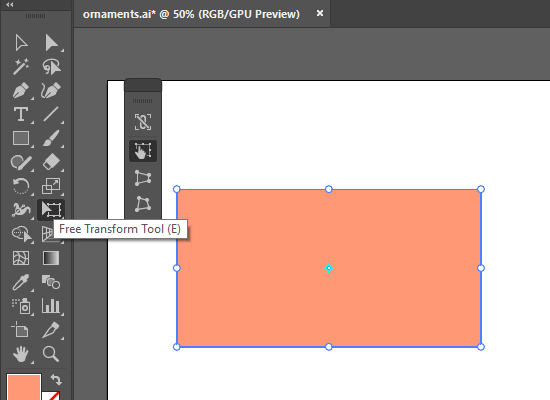550x400 pixels.
Task: Select the Curvature tool
Action: [x=51, y=91]
